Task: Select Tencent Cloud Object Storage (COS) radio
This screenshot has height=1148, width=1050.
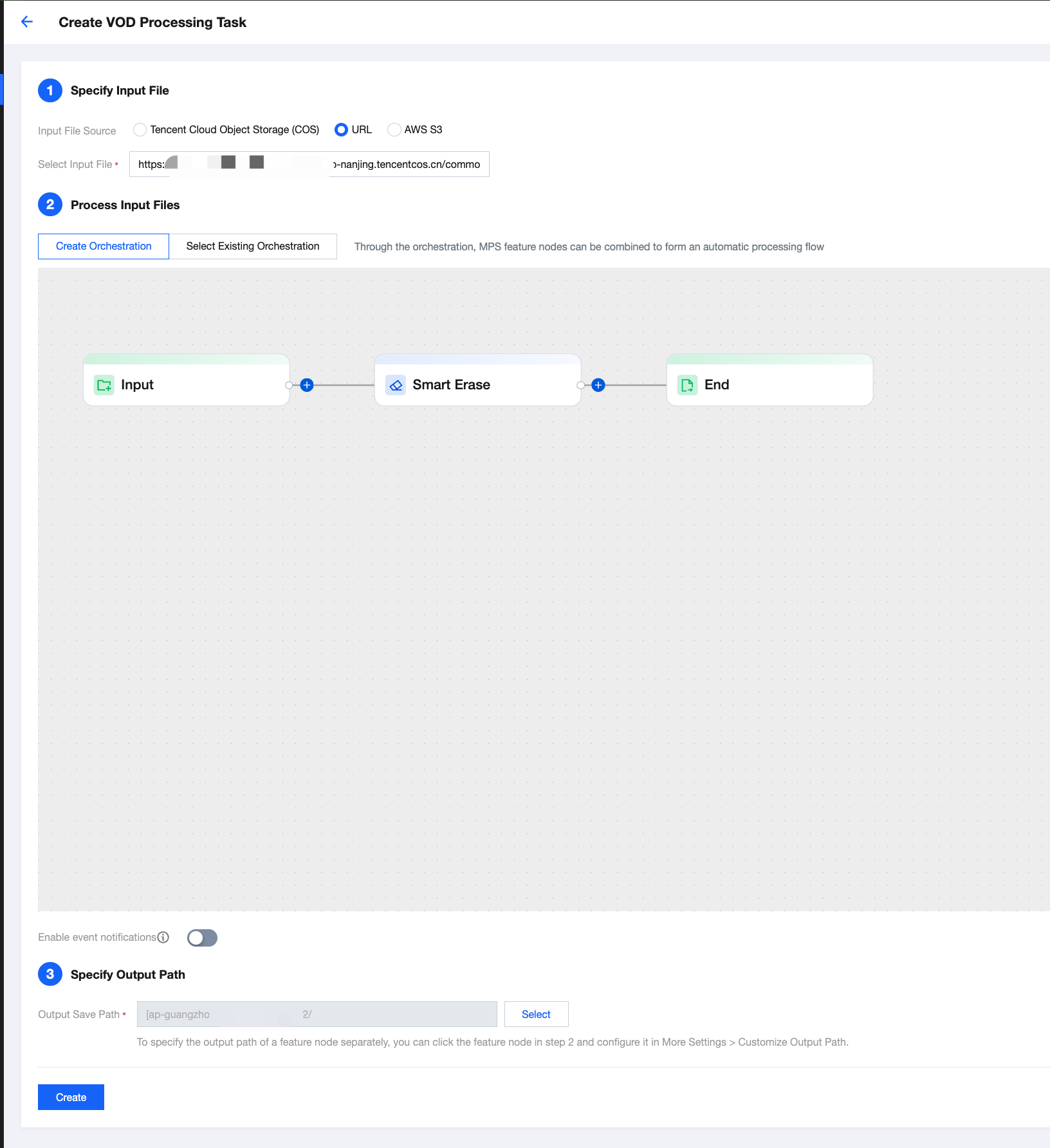Action: (140, 130)
